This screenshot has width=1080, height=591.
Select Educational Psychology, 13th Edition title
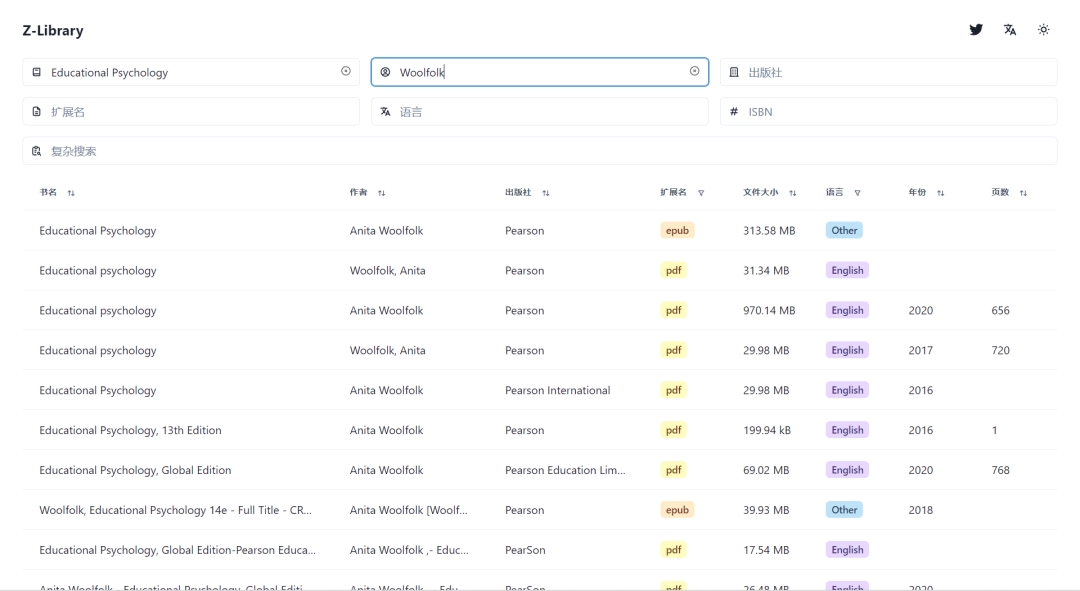click(130, 430)
